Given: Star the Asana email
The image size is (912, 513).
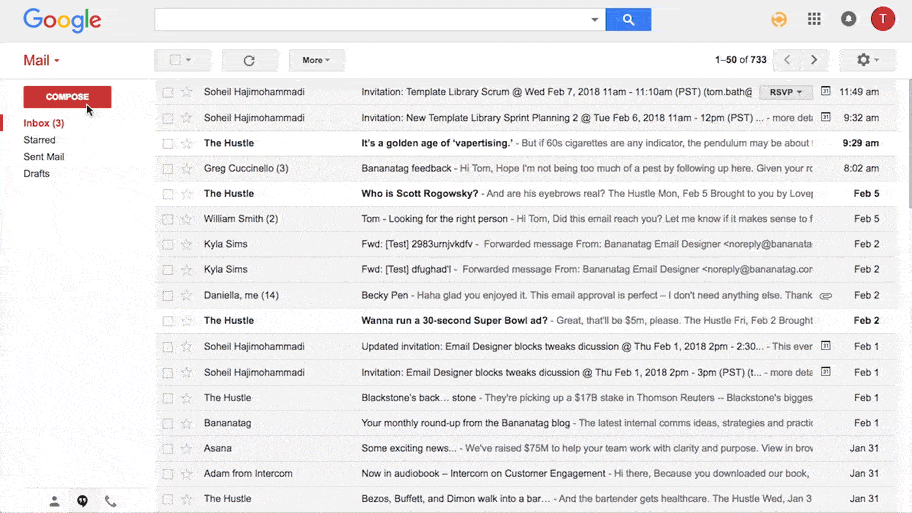Looking at the screenshot, I should (186, 448).
